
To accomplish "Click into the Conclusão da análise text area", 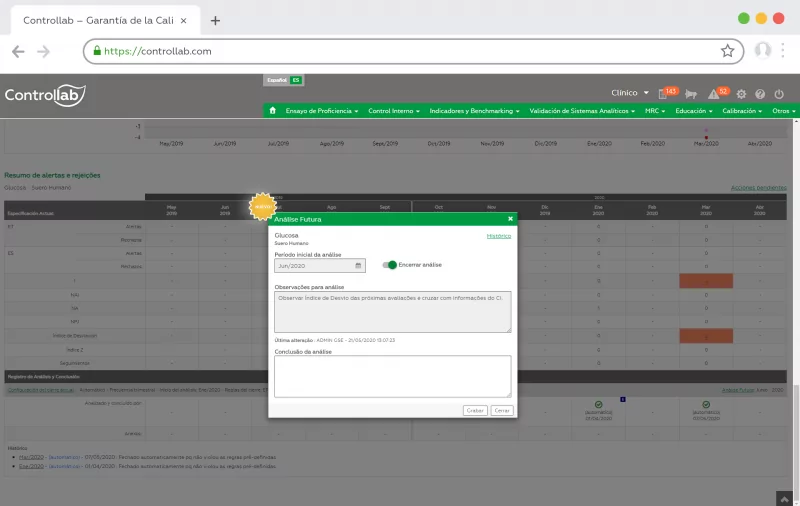I will [x=392, y=376].
